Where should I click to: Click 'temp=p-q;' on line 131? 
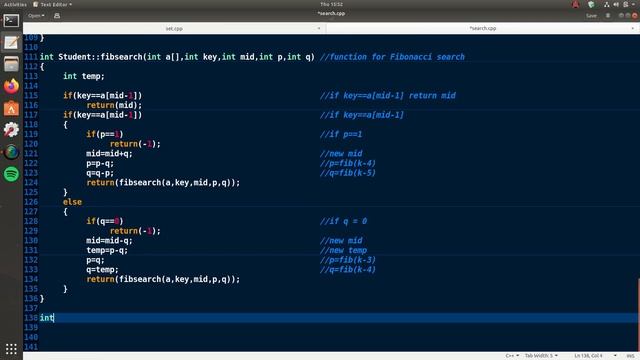tap(107, 250)
